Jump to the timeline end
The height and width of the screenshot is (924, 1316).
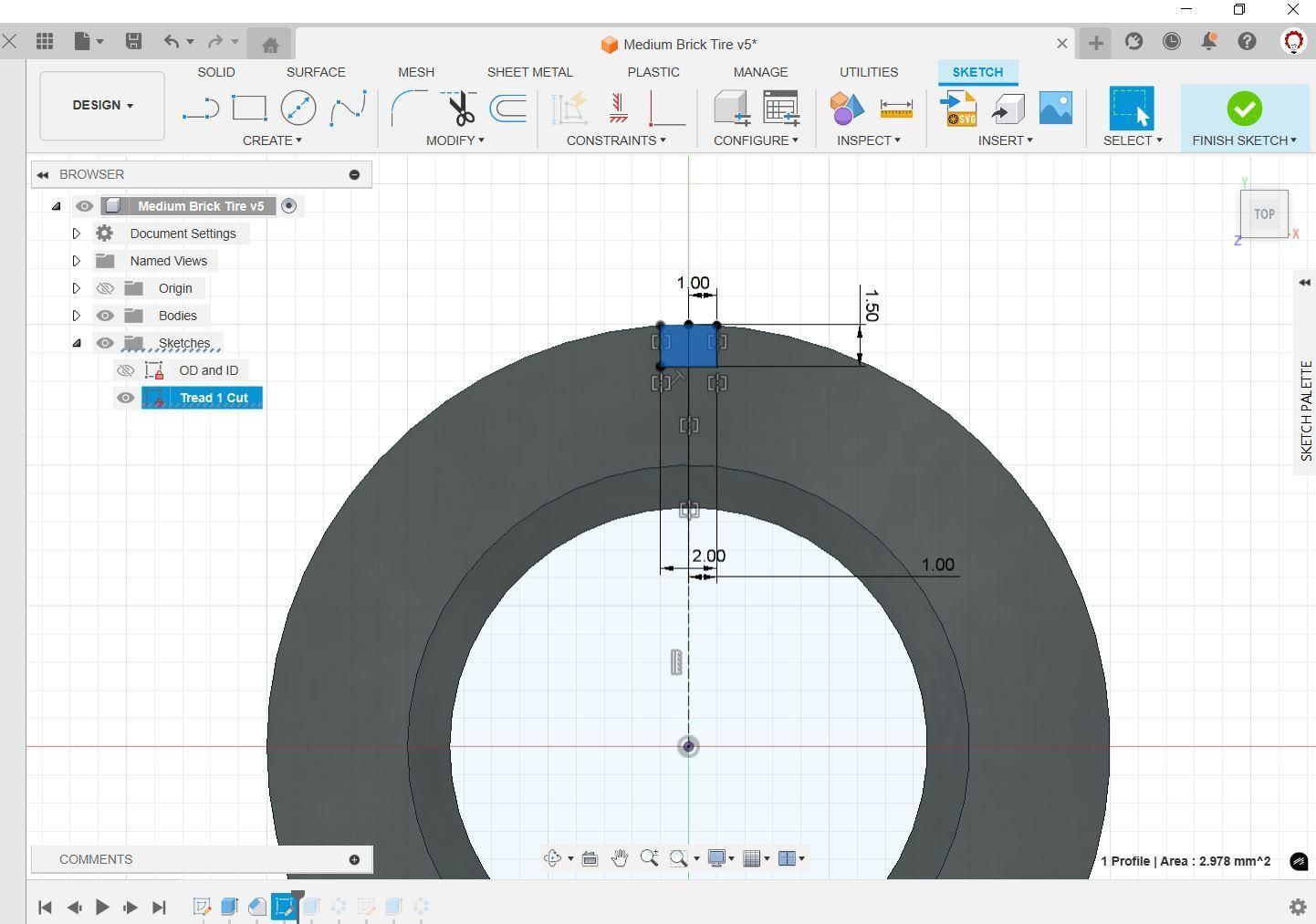click(x=159, y=907)
